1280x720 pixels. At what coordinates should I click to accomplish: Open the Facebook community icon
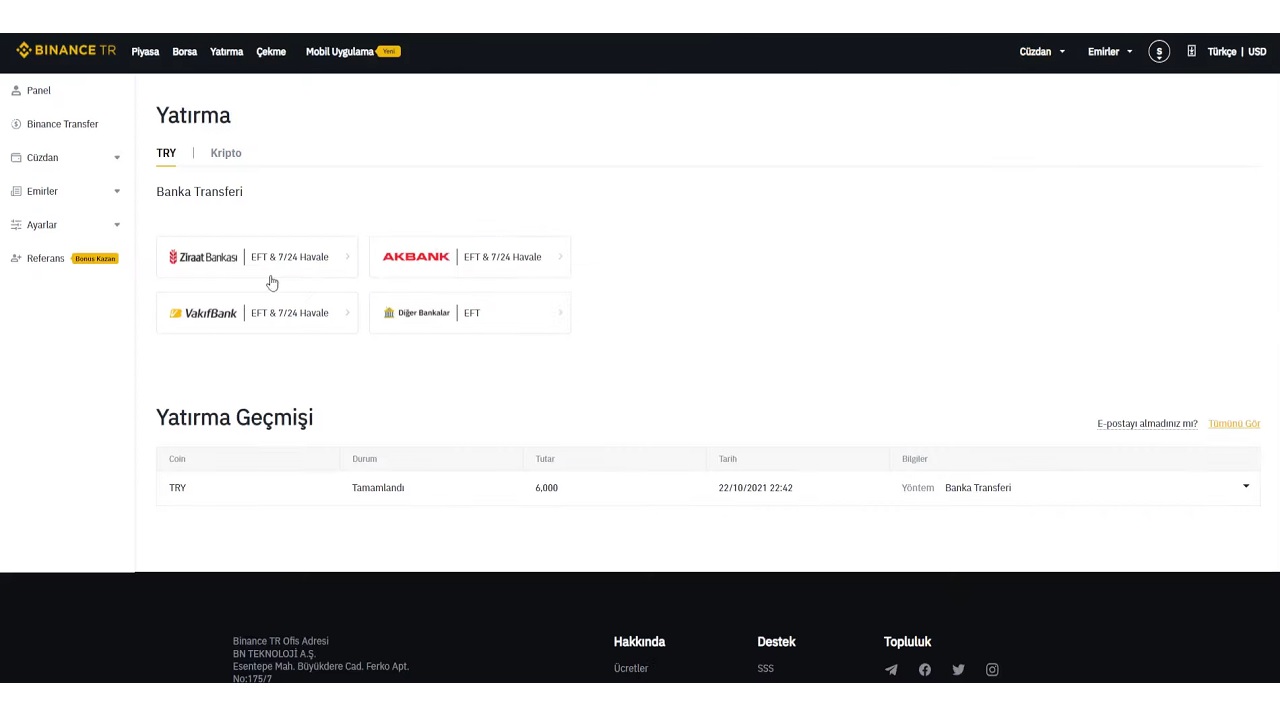click(925, 670)
